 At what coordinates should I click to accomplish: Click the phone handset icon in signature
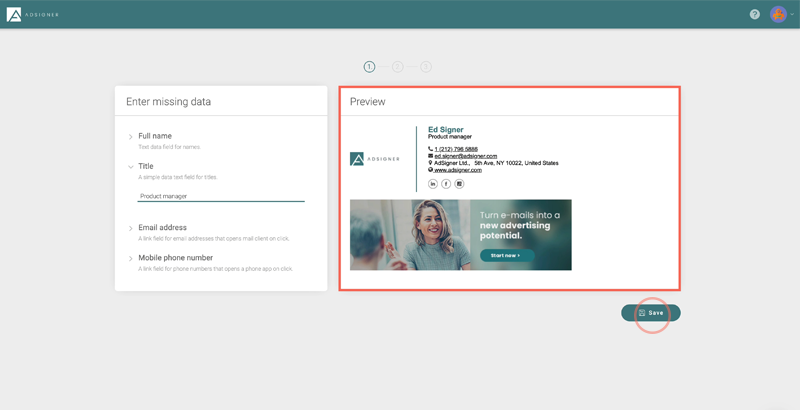(431, 149)
